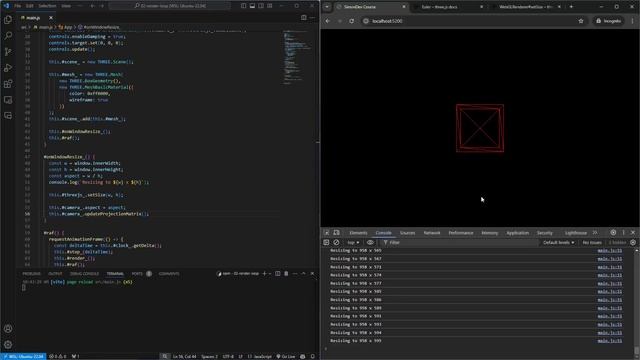Open the Remote Explorer view
The image size is (640, 360).
coord(8,100)
